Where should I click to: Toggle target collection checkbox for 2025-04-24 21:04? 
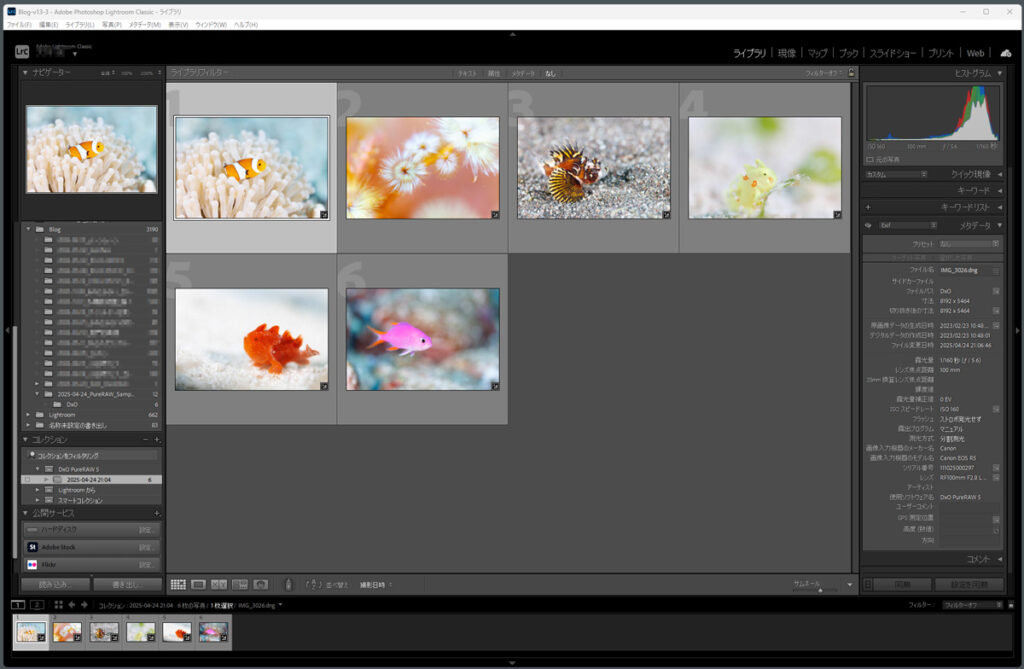click(x=27, y=480)
